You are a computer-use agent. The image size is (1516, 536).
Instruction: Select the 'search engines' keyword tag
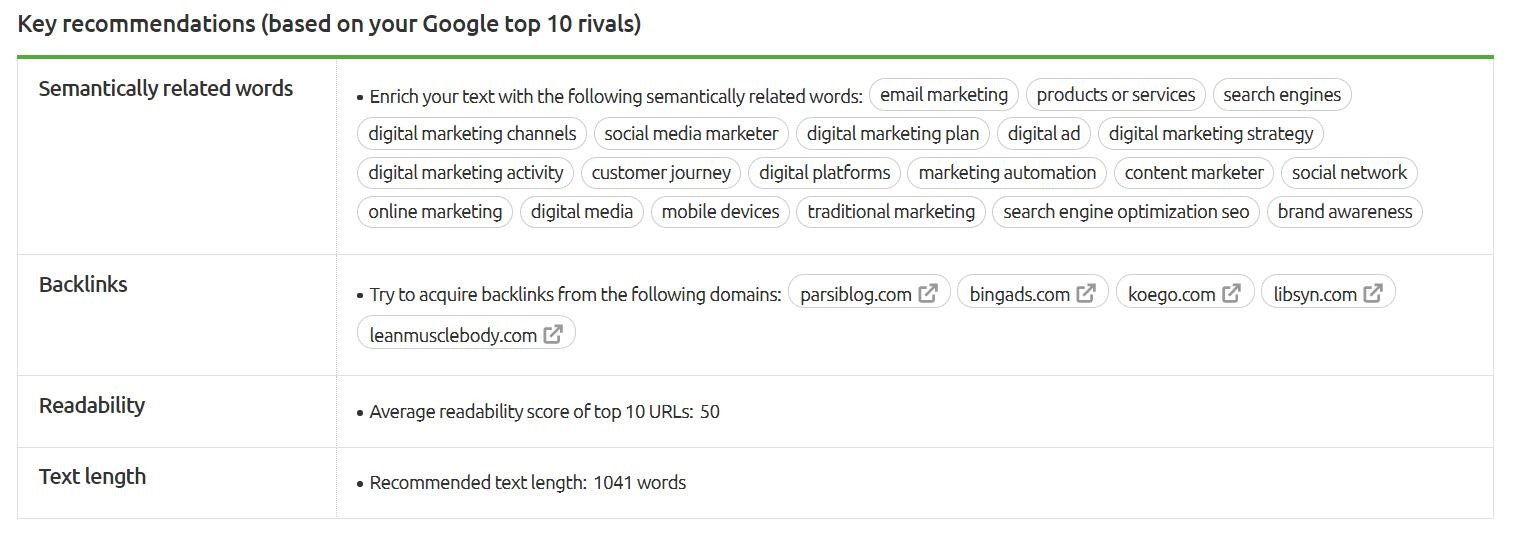(x=1282, y=95)
